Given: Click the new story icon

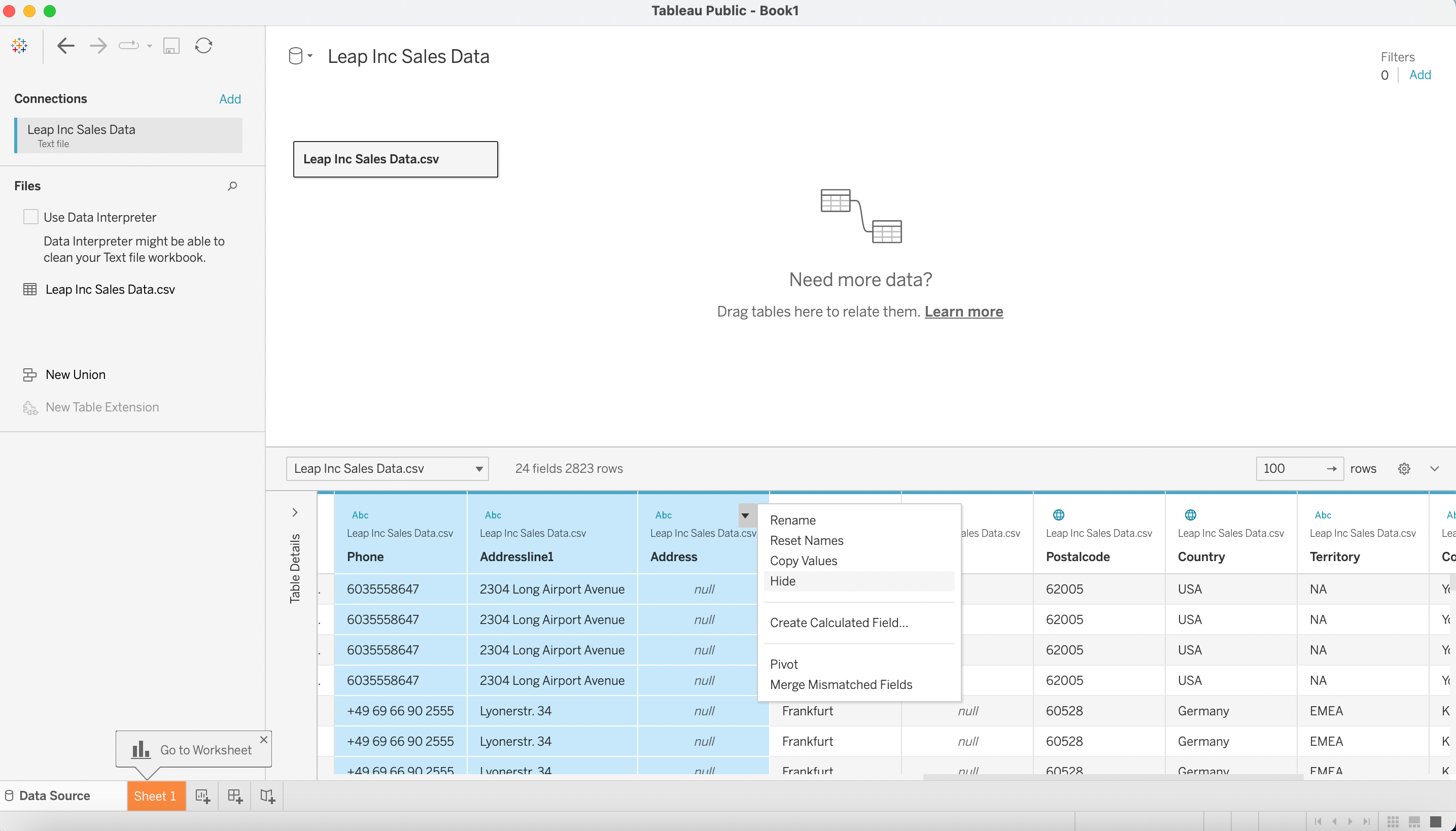Looking at the screenshot, I should pyautogui.click(x=267, y=795).
